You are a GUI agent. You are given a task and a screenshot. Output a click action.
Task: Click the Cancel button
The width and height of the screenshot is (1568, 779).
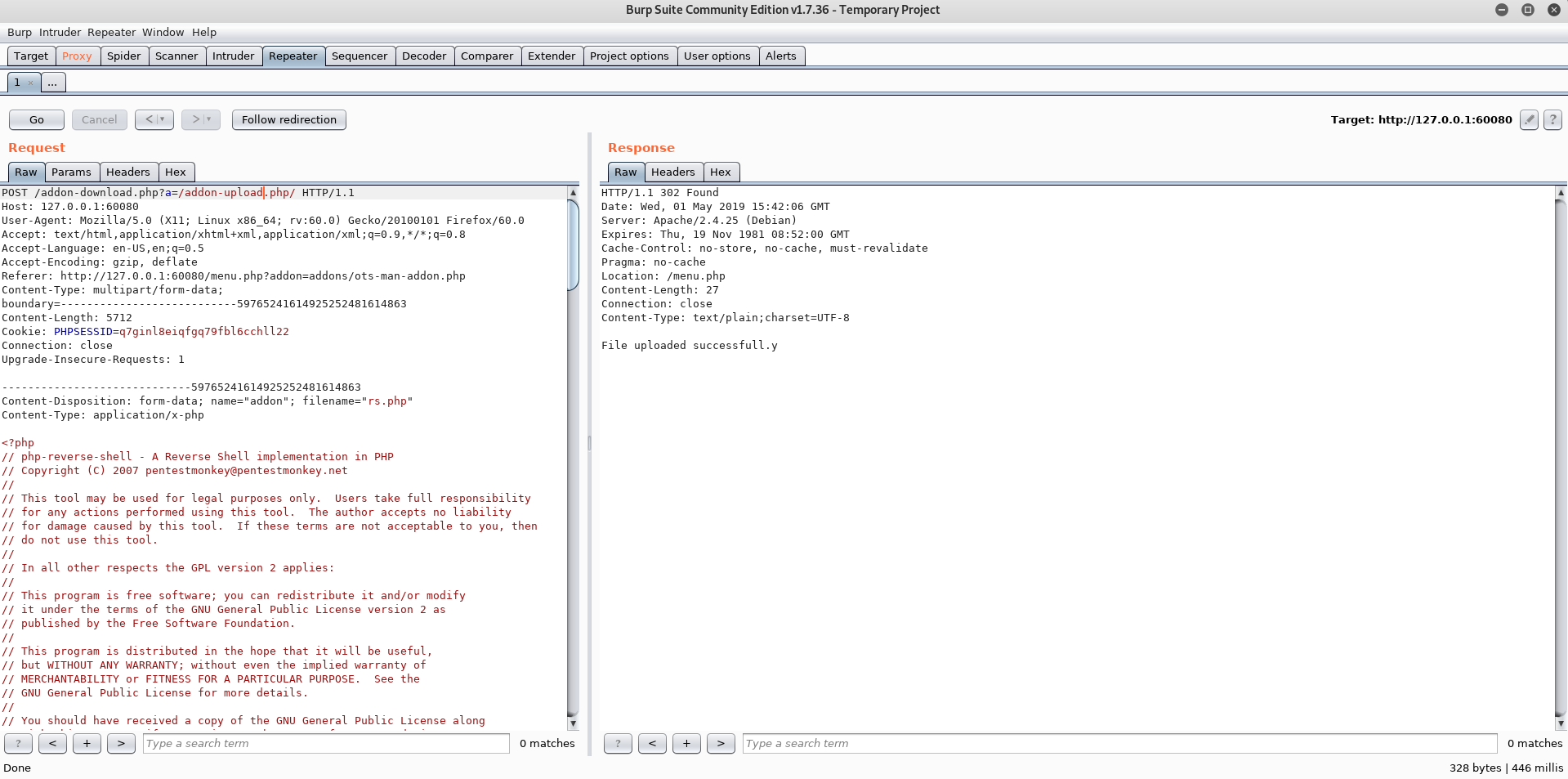[100, 119]
